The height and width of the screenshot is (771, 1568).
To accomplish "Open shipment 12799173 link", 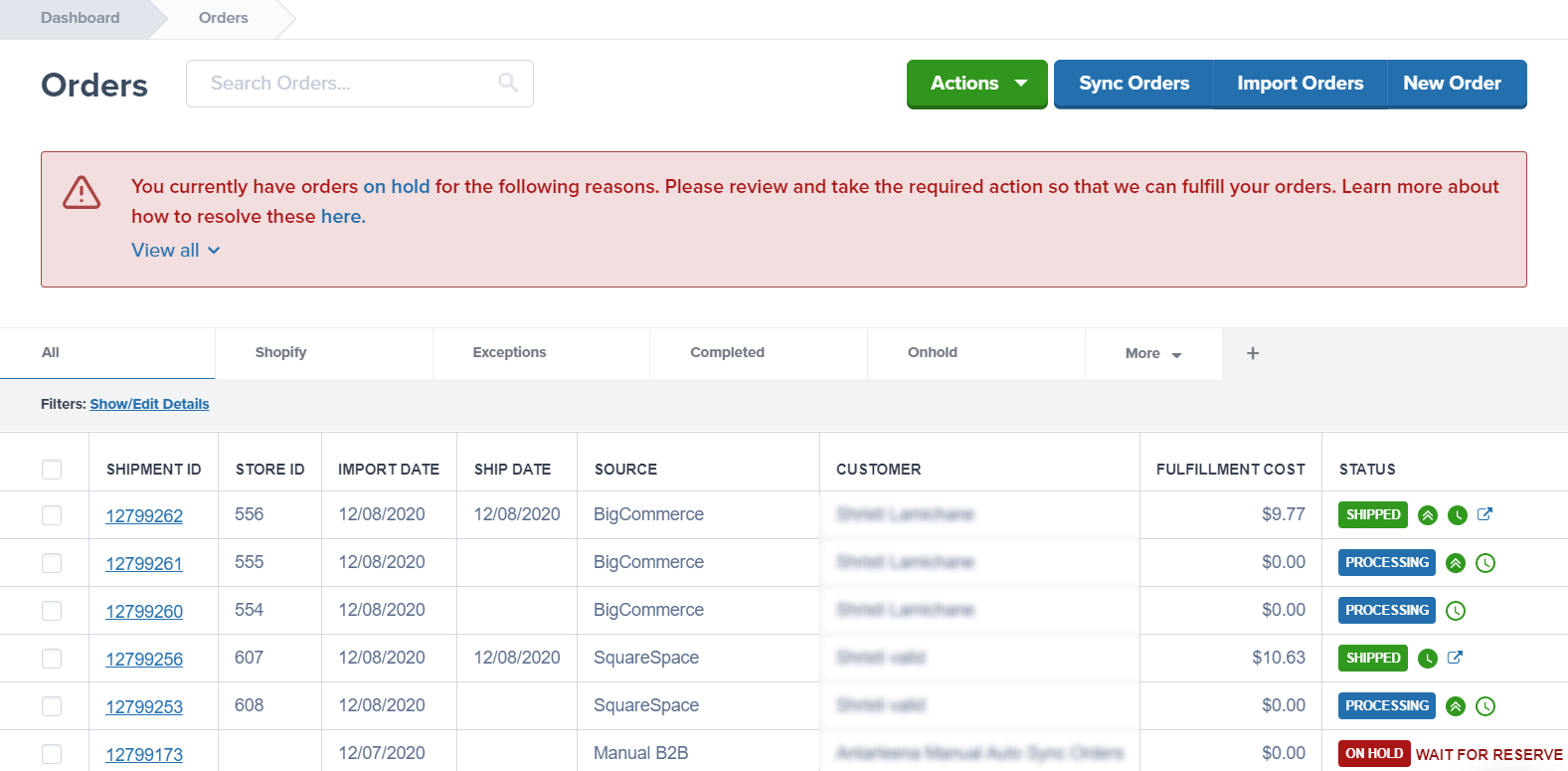I will click(x=144, y=754).
